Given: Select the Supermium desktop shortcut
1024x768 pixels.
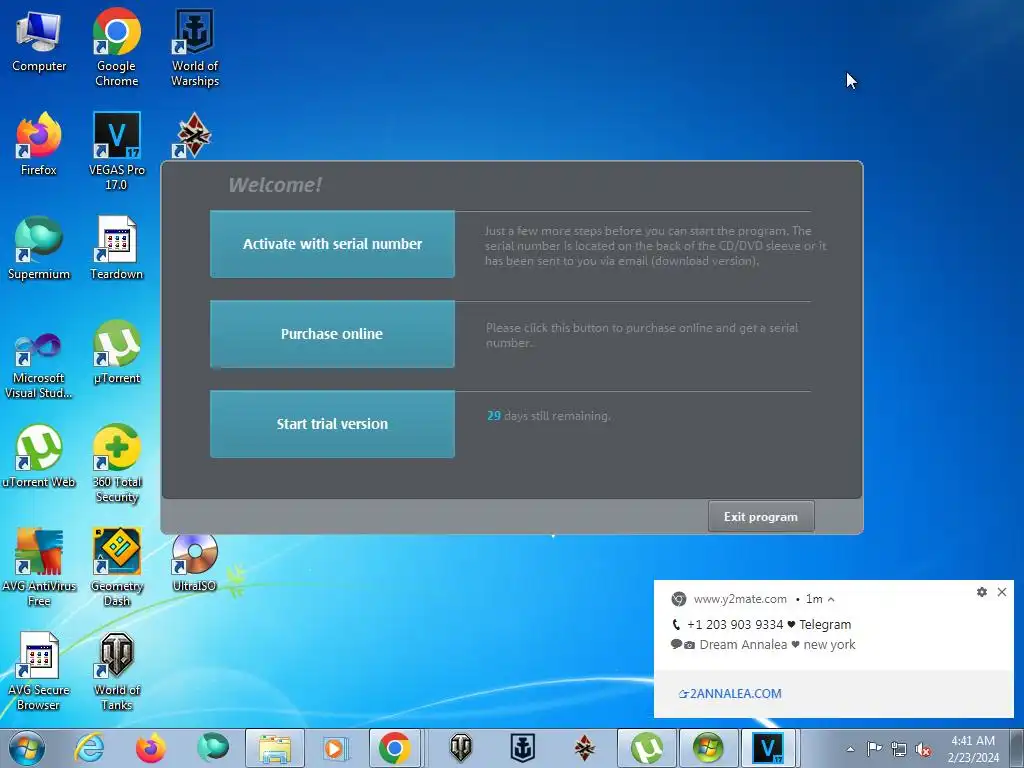Looking at the screenshot, I should coord(39,248).
